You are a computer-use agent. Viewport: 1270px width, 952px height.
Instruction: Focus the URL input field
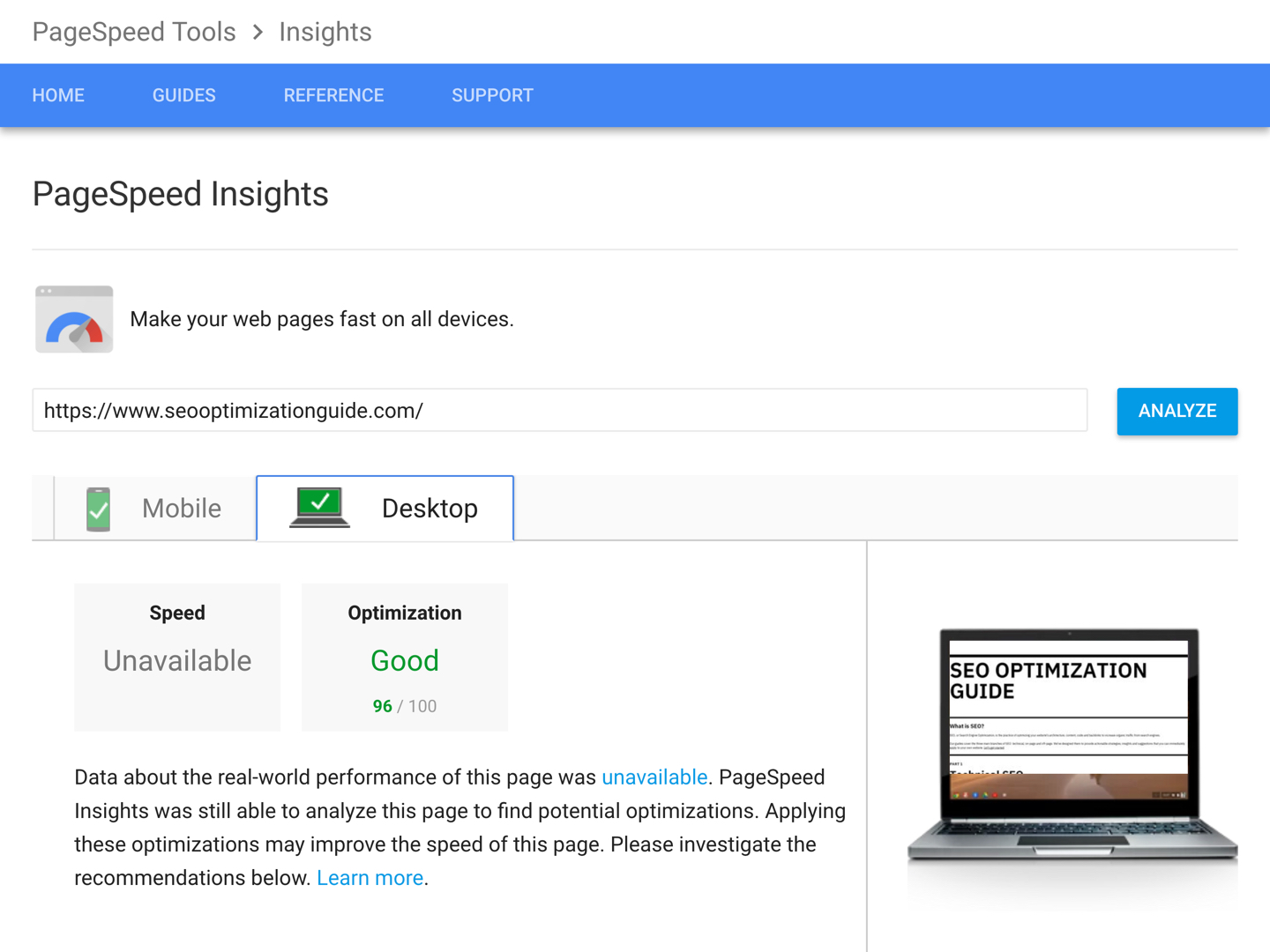560,411
